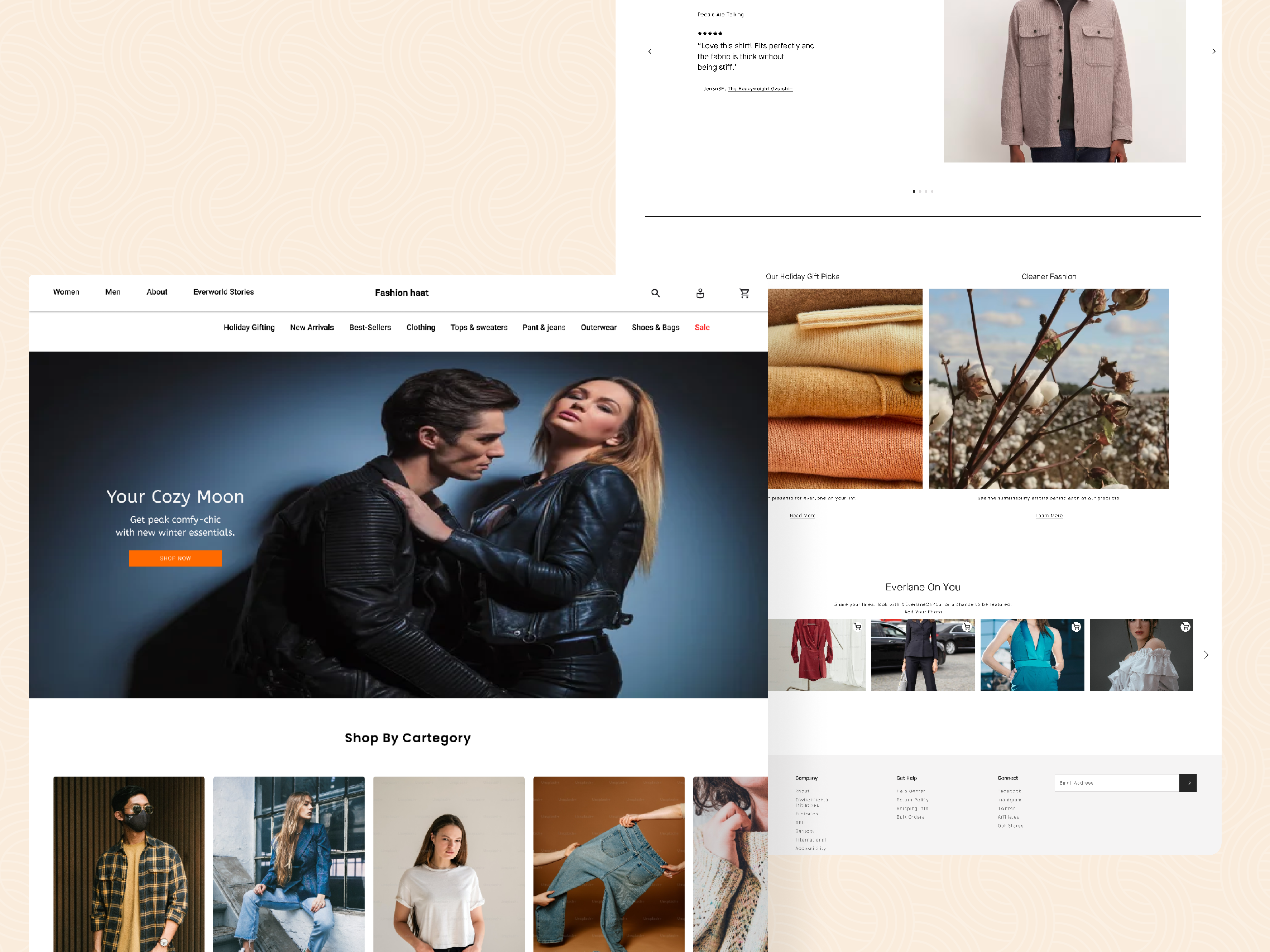
Task: Add teal jumpsuit photo to cart
Action: point(1076,627)
